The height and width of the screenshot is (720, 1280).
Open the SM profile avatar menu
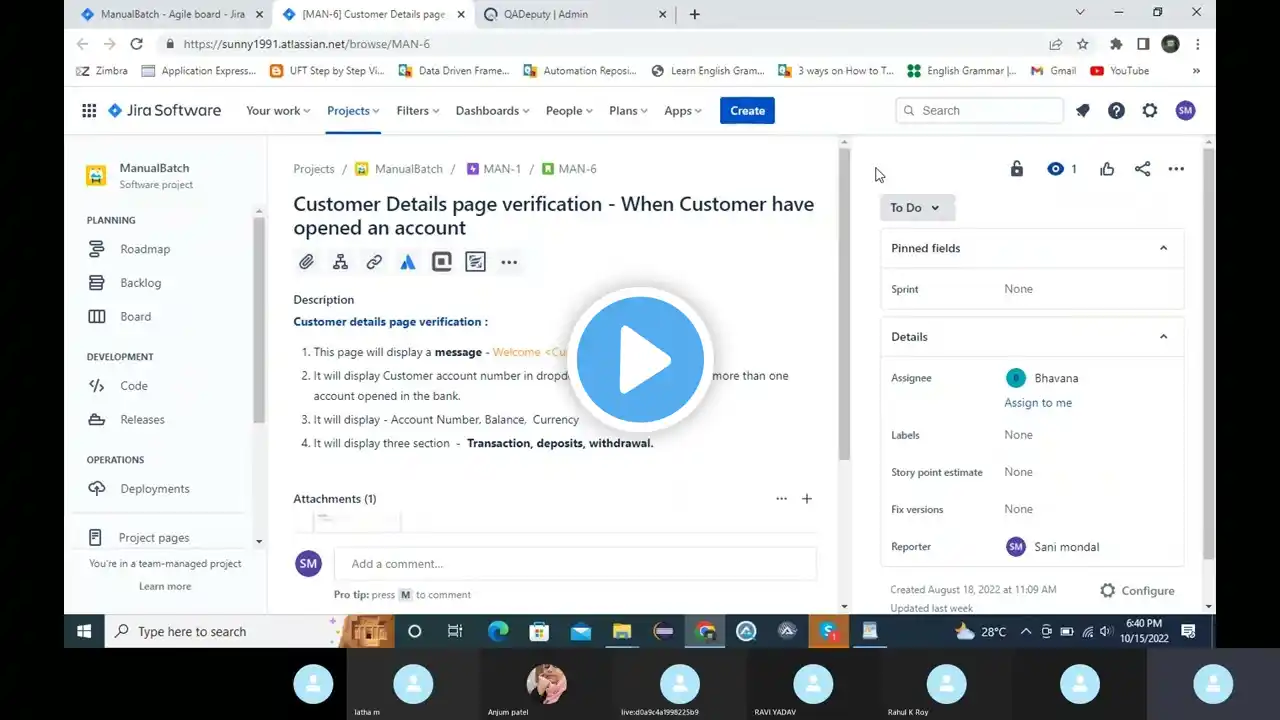[x=1185, y=111]
